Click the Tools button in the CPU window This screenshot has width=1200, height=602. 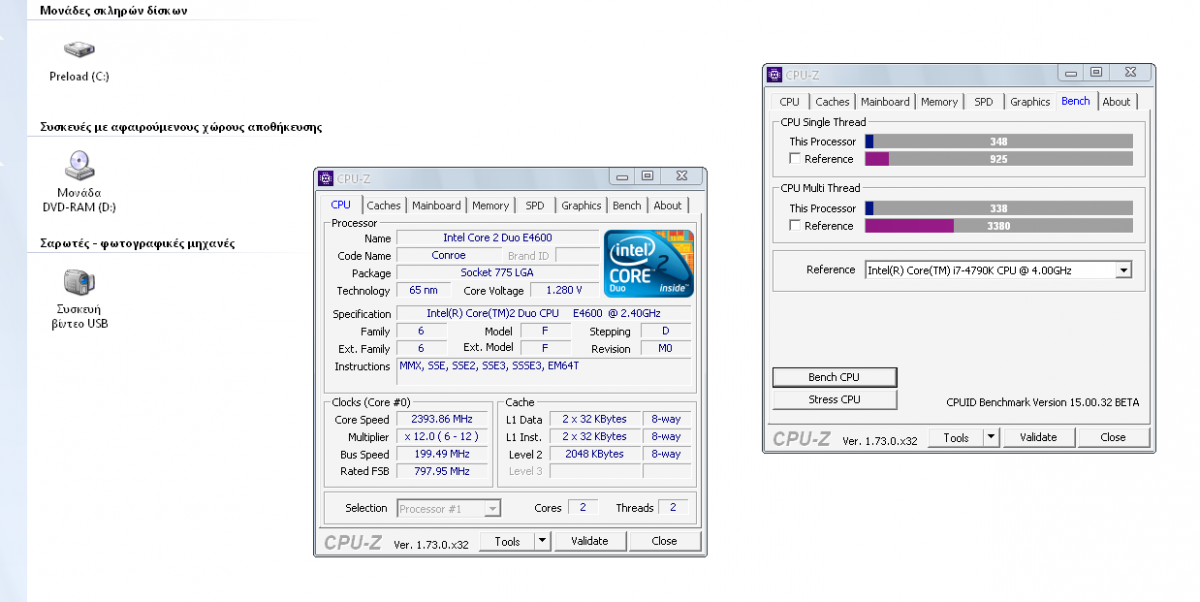[x=507, y=541]
